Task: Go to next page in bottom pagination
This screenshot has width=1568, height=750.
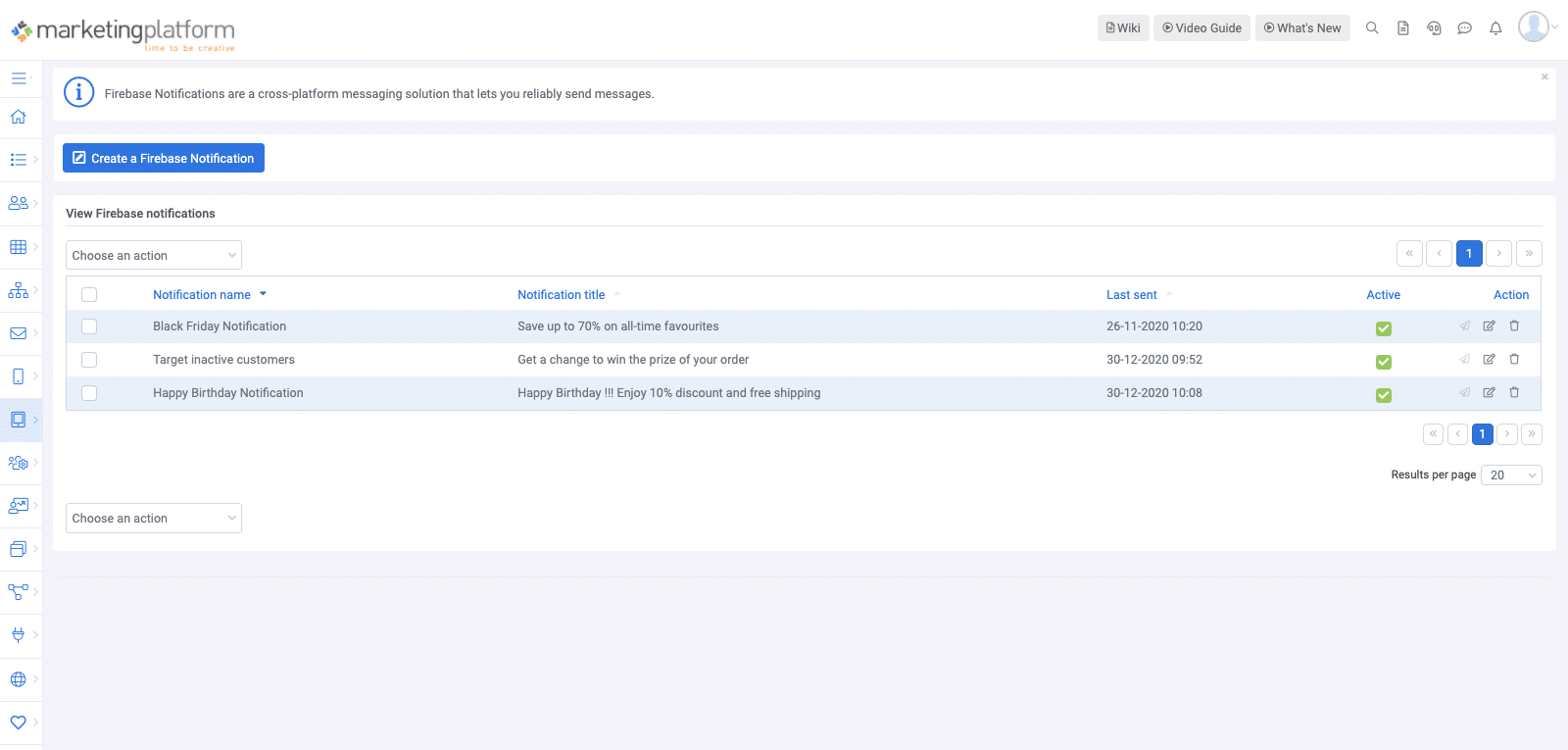Action: coord(1507,433)
